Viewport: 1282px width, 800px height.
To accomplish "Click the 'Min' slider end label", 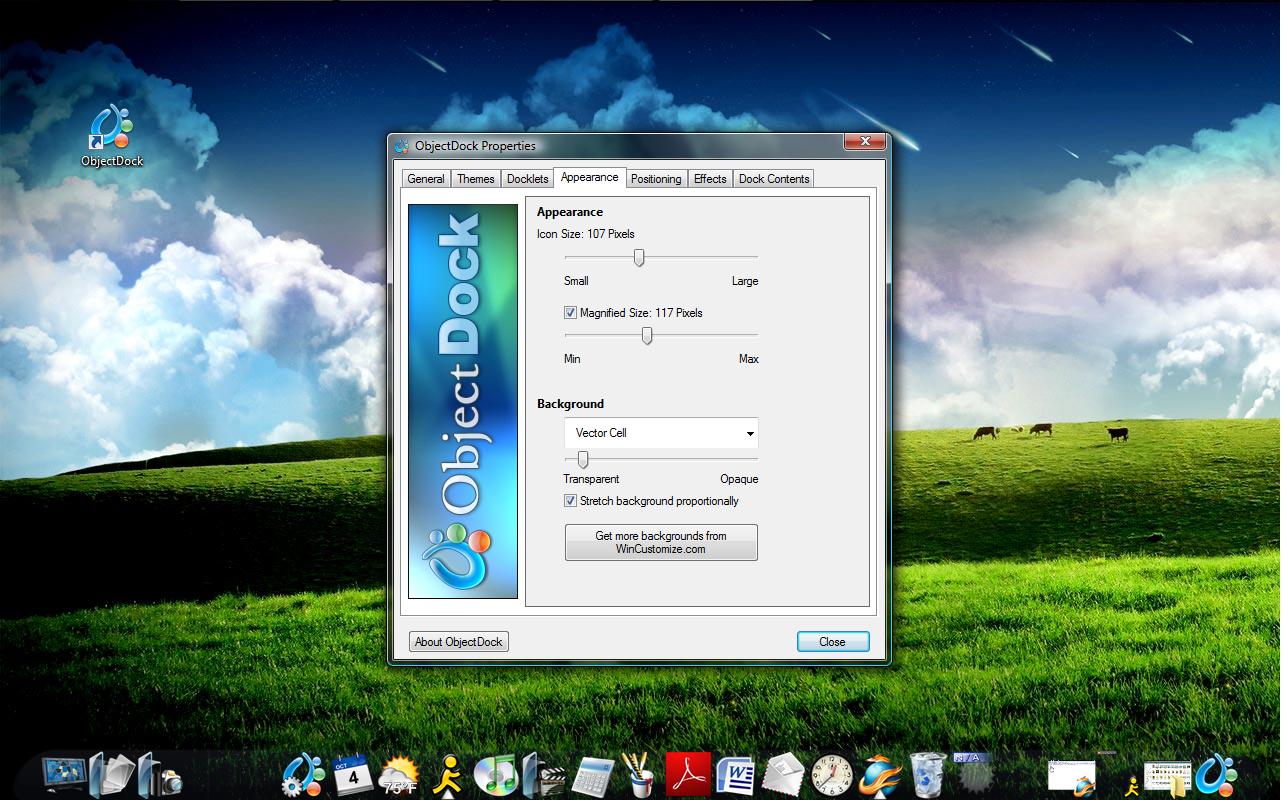I will [x=572, y=359].
